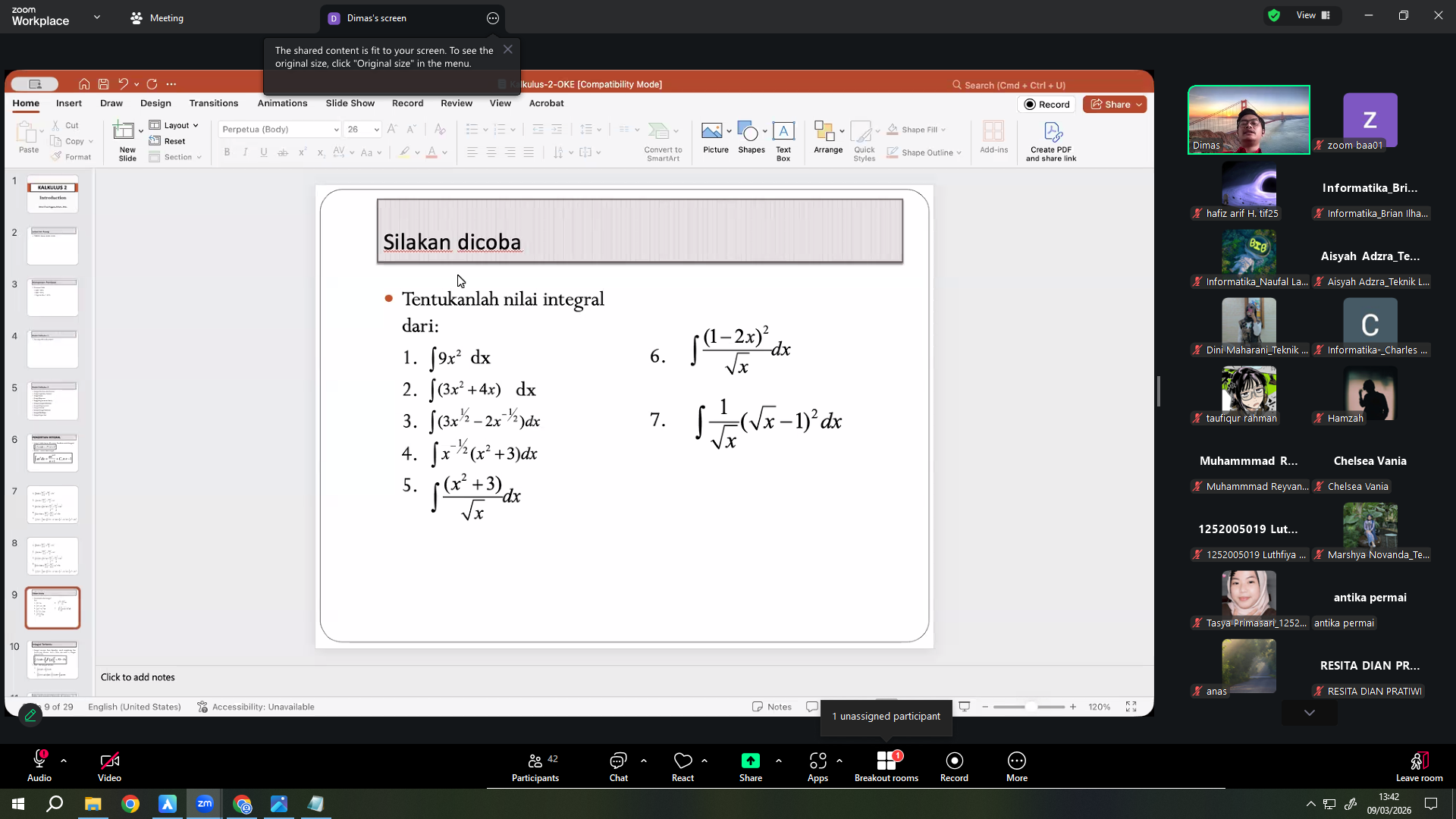Click the annotation pencil icon

coord(30,714)
